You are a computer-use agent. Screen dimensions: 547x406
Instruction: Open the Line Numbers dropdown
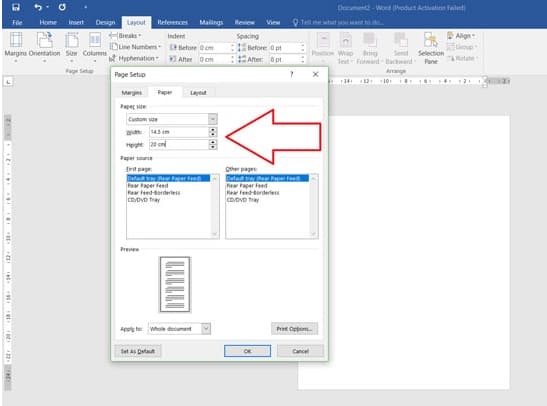[x=135, y=47]
